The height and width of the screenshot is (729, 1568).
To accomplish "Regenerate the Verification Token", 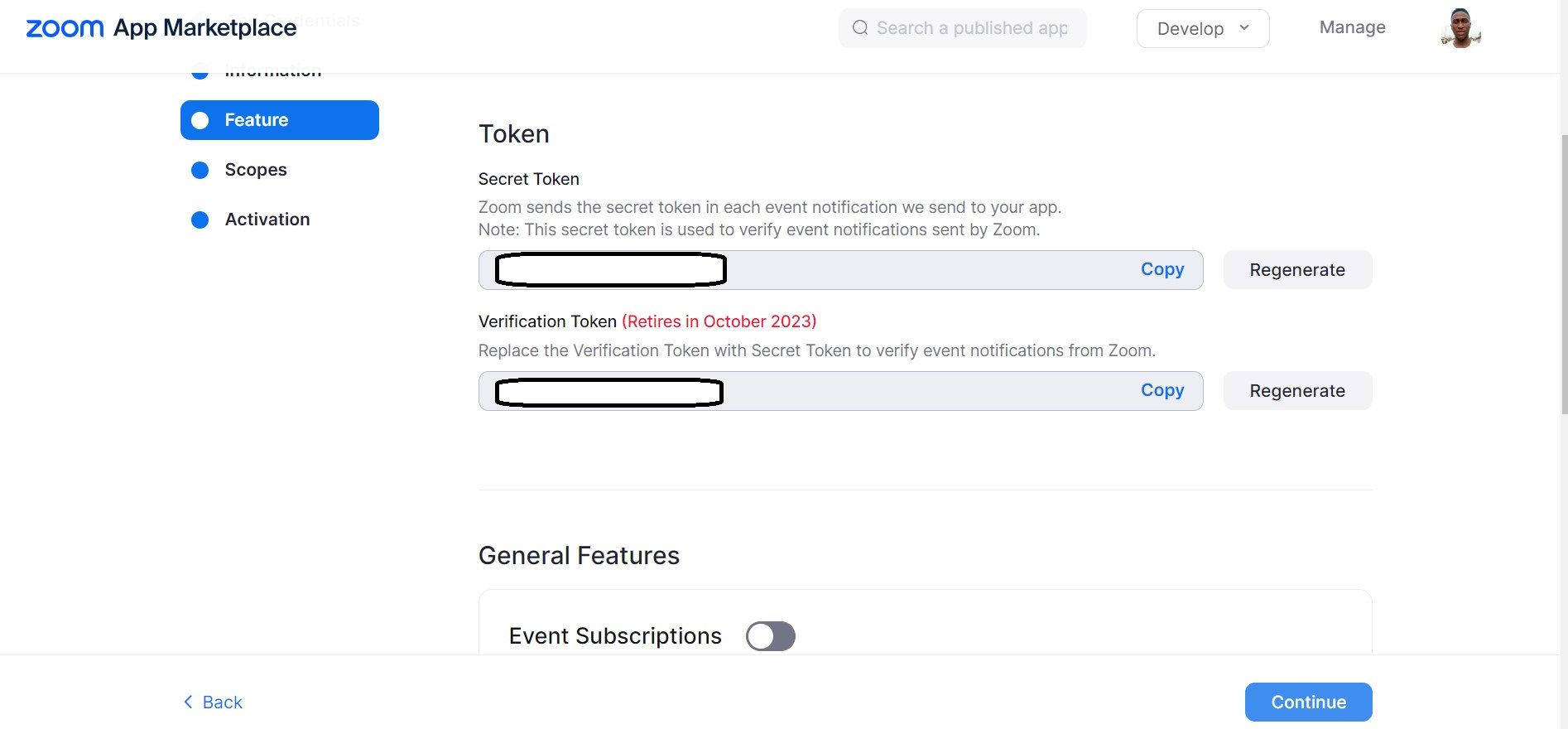I will (x=1296, y=391).
